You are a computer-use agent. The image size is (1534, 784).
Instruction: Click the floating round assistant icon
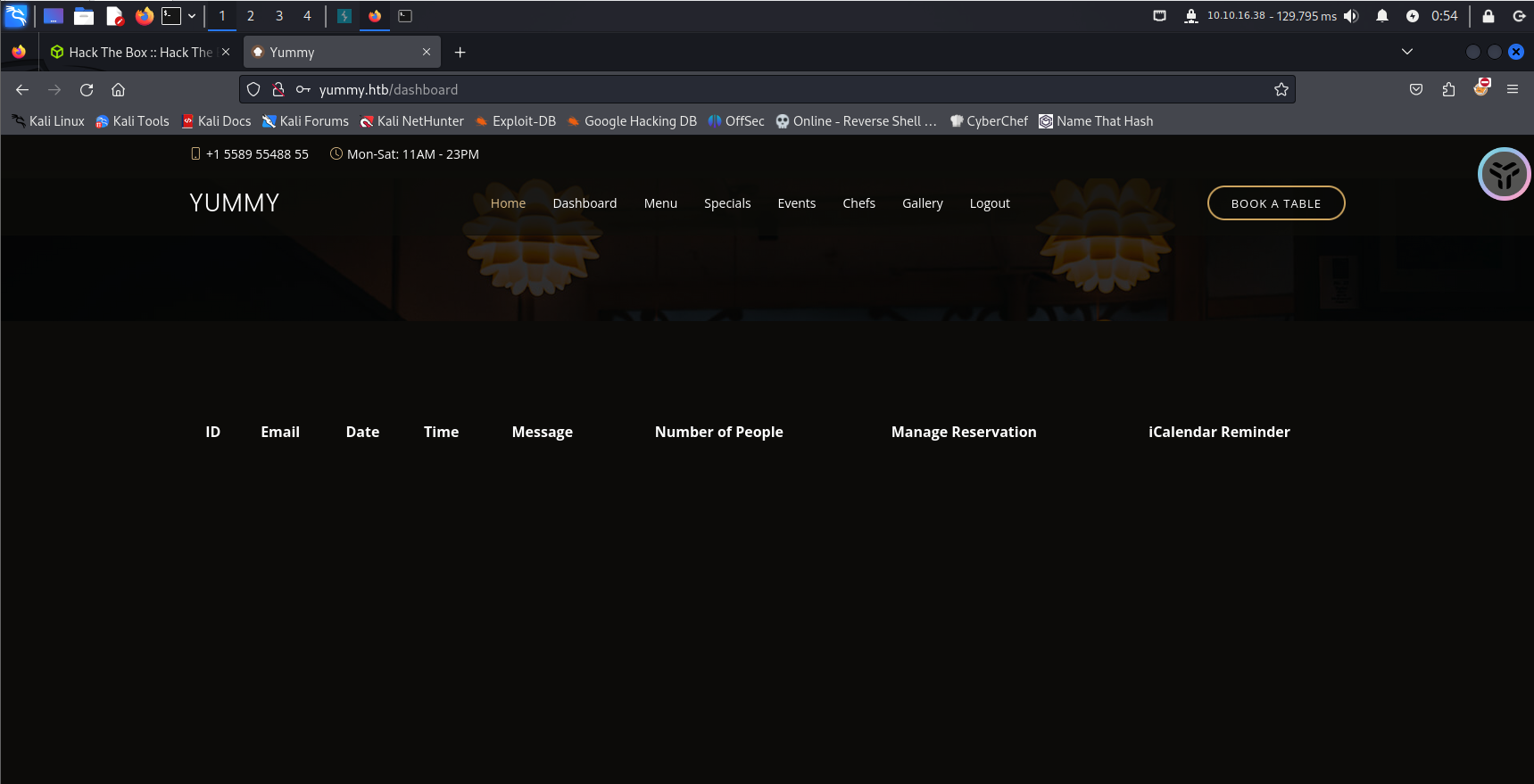[1504, 174]
